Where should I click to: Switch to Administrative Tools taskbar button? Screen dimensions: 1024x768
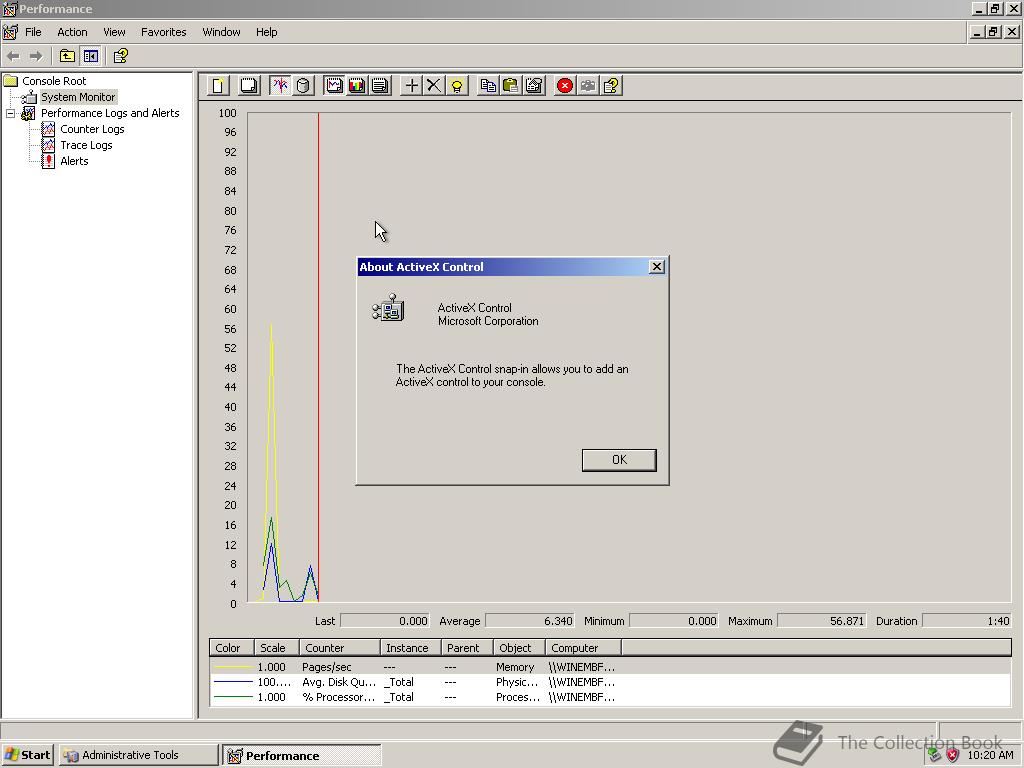pyautogui.click(x=138, y=755)
